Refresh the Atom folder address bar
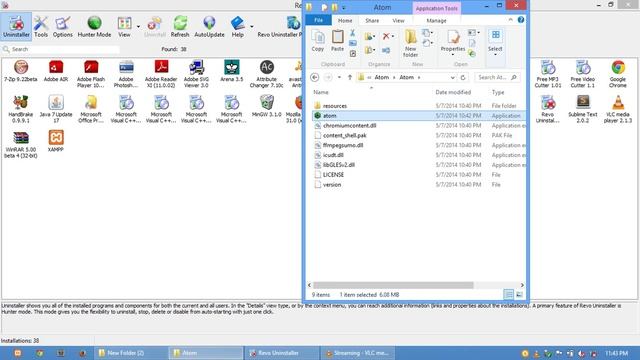This screenshot has width=640, height=360. point(463,77)
